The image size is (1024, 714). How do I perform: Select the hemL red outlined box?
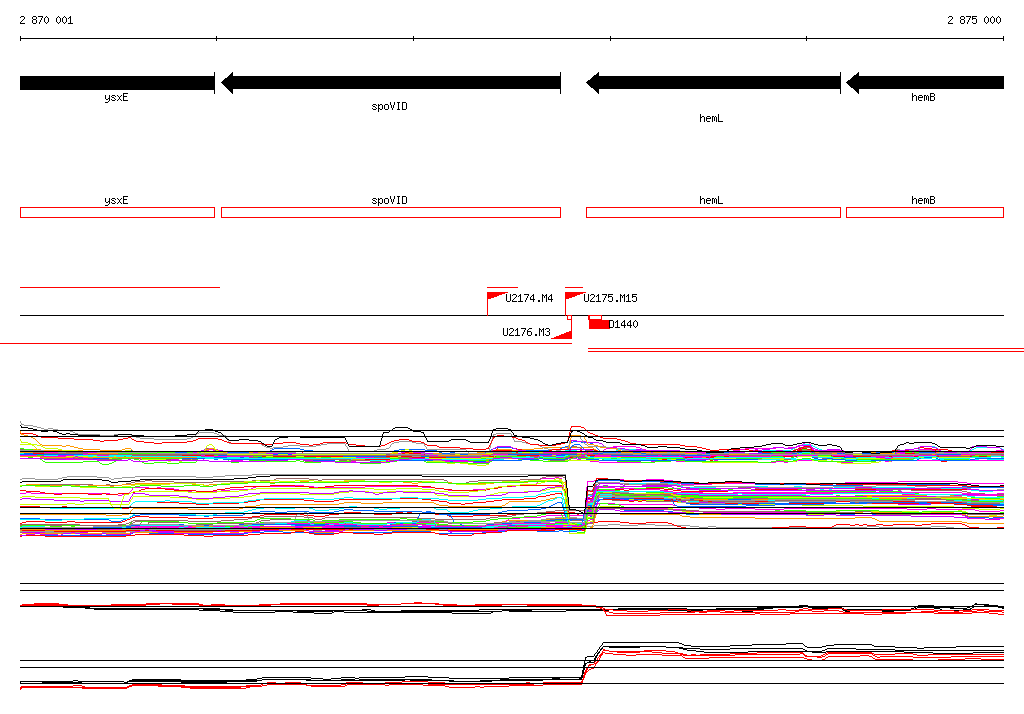pyautogui.click(x=713, y=212)
